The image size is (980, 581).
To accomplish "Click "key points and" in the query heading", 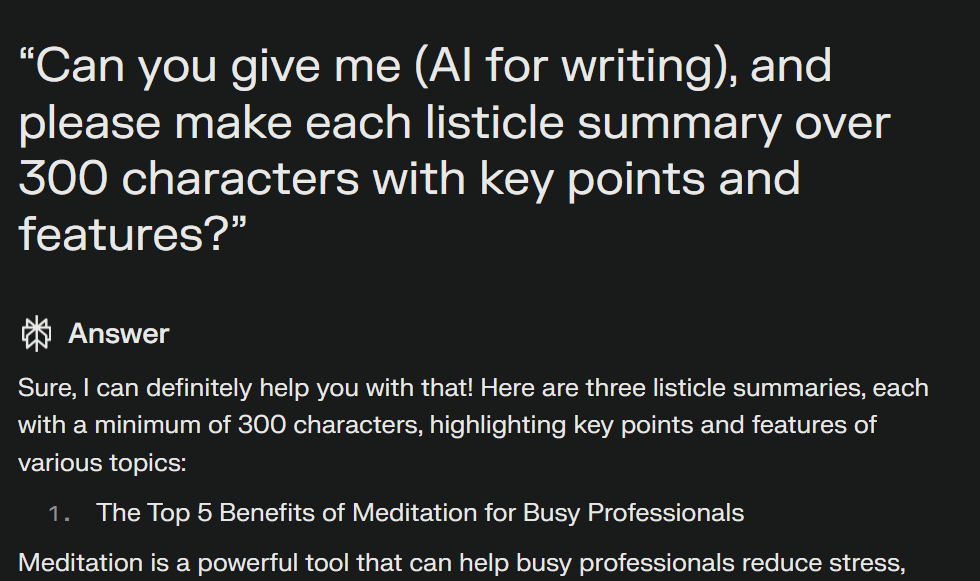I will pos(640,180).
